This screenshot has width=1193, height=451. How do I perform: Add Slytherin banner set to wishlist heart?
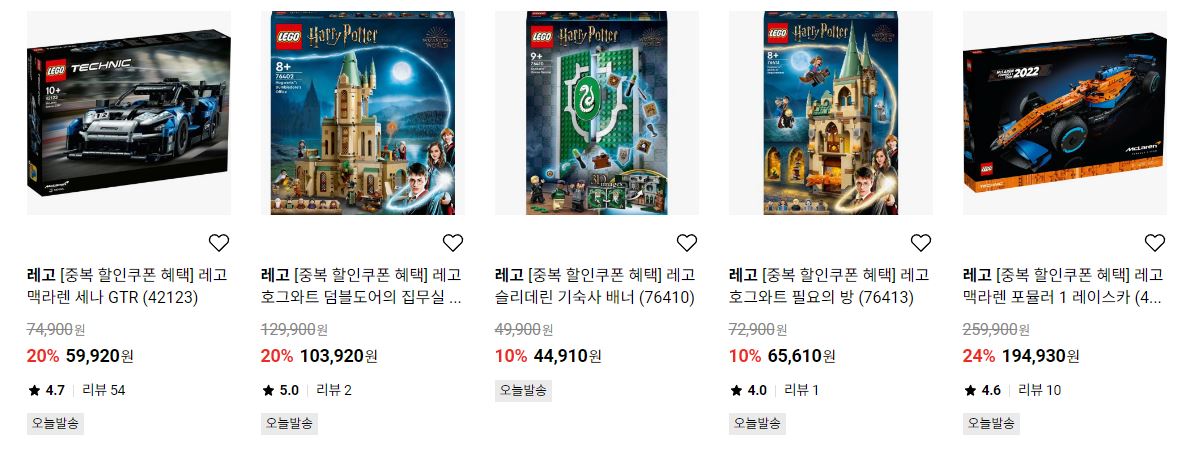tap(687, 243)
